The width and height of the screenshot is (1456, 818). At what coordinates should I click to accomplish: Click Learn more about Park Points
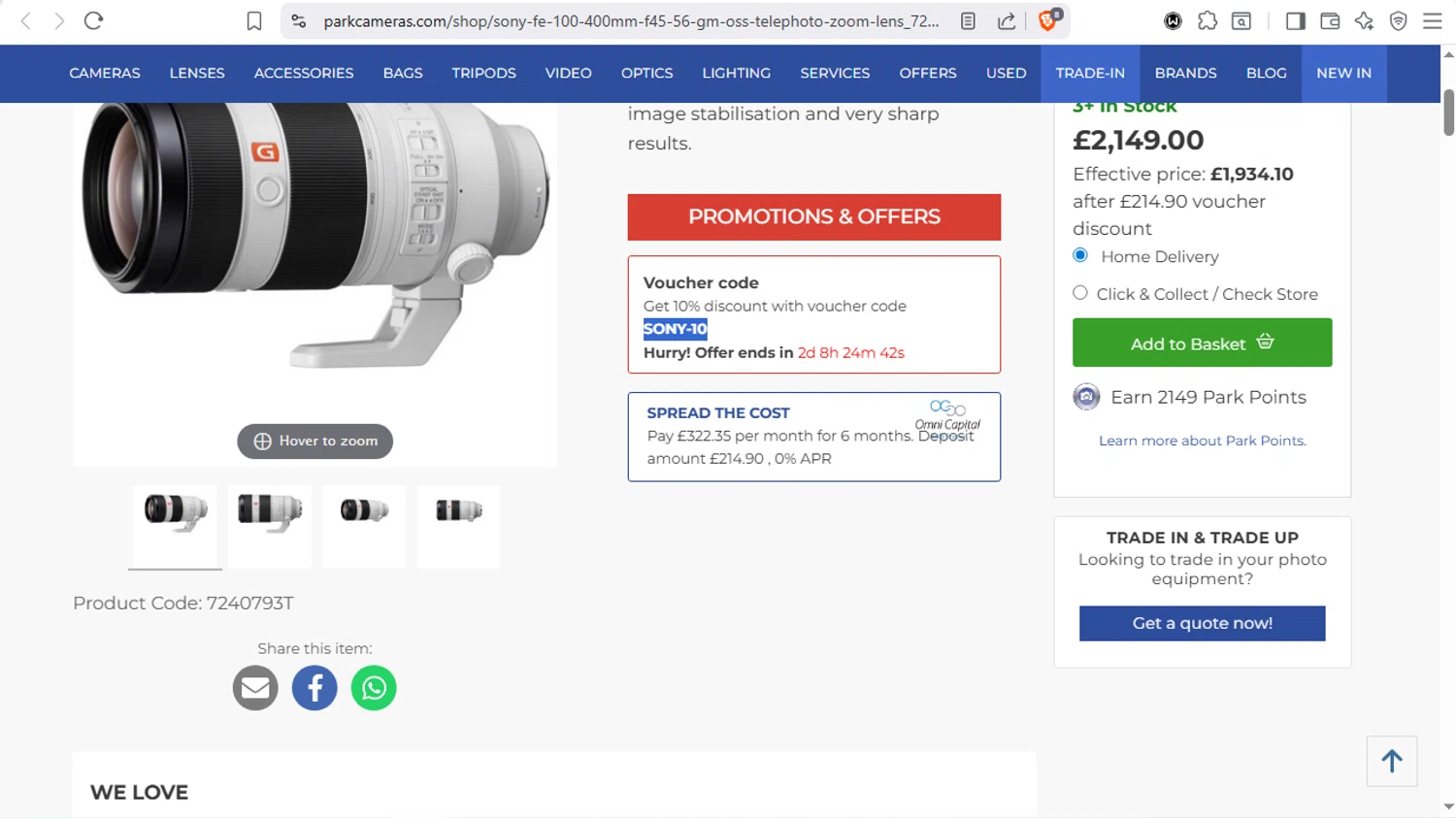coord(1202,441)
